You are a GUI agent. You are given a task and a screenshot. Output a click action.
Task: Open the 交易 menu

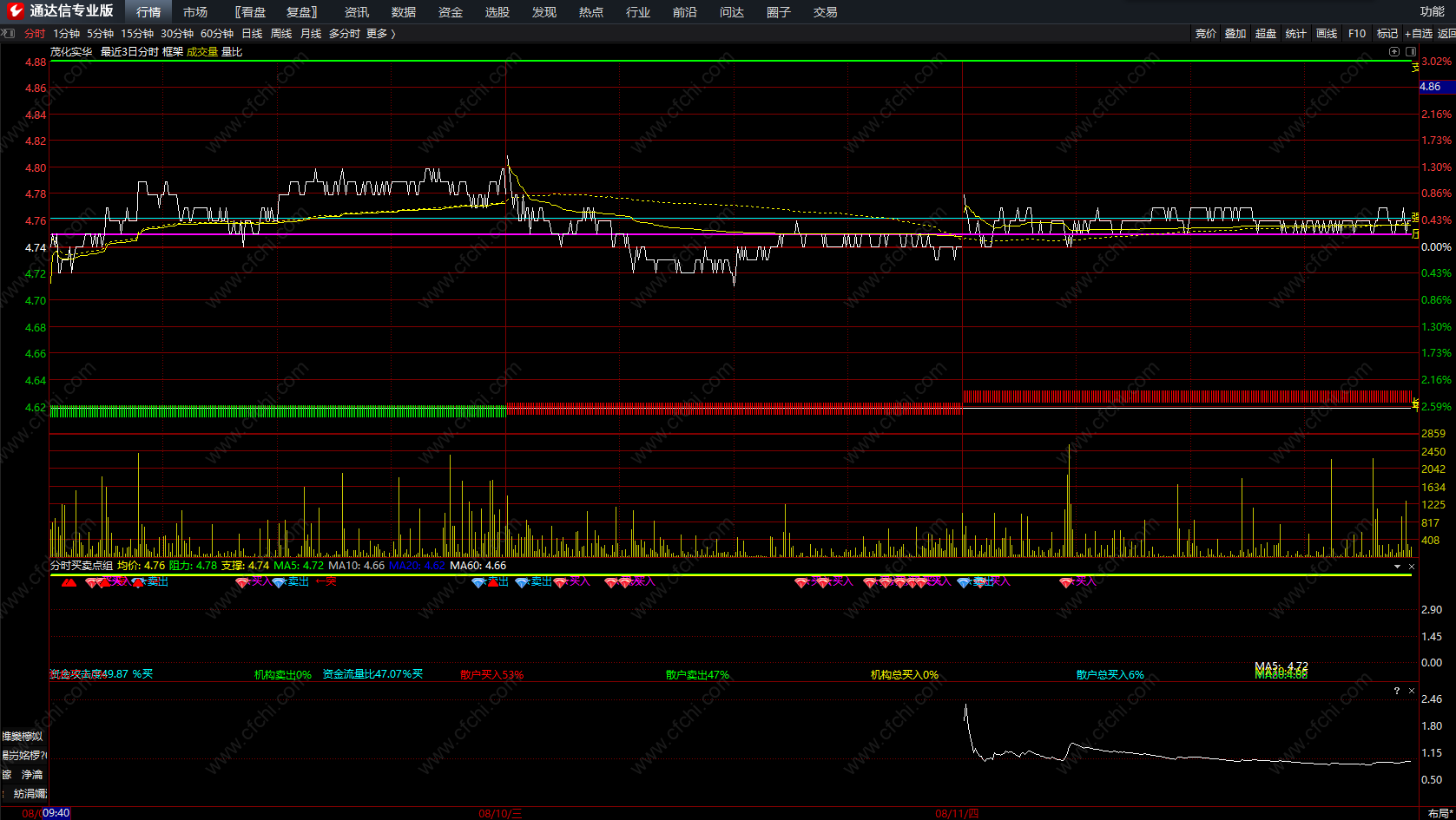click(826, 12)
